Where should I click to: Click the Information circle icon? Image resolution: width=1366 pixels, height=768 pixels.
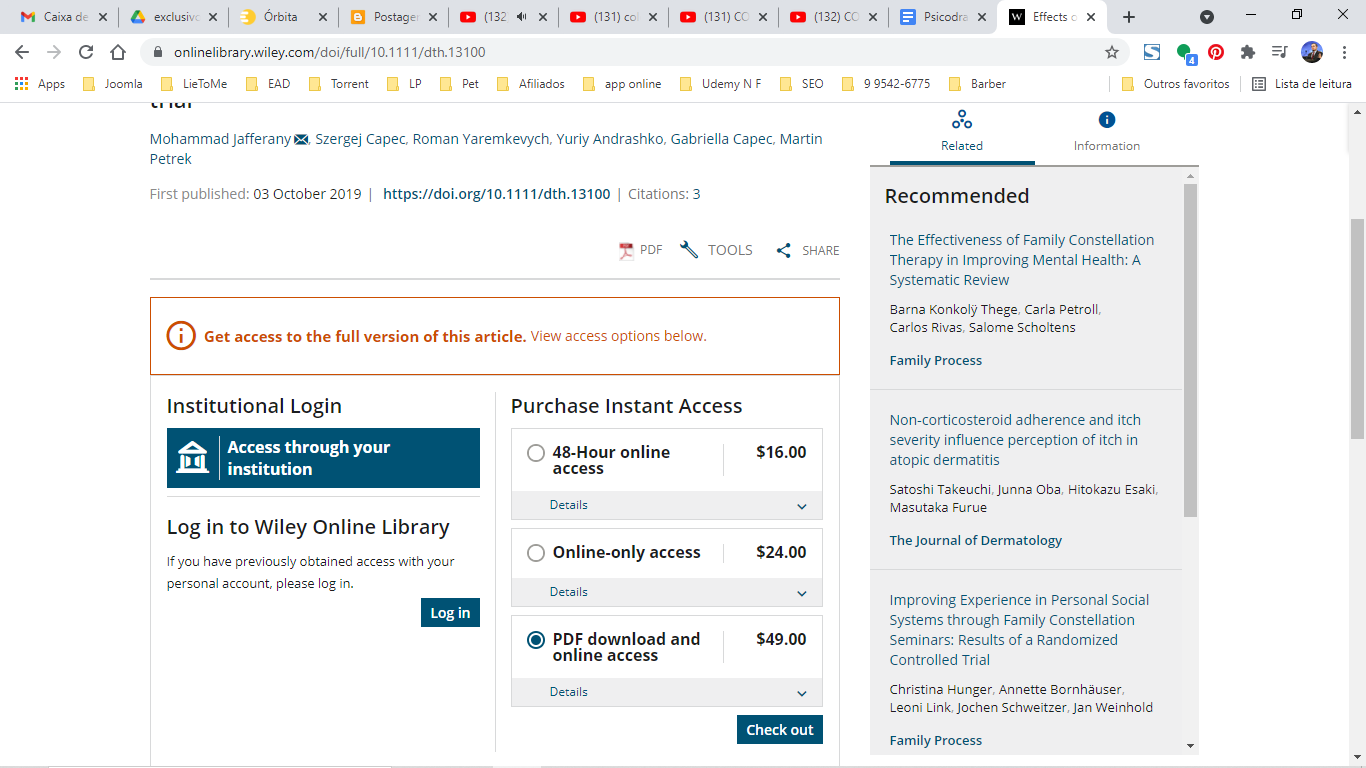coord(1107,120)
